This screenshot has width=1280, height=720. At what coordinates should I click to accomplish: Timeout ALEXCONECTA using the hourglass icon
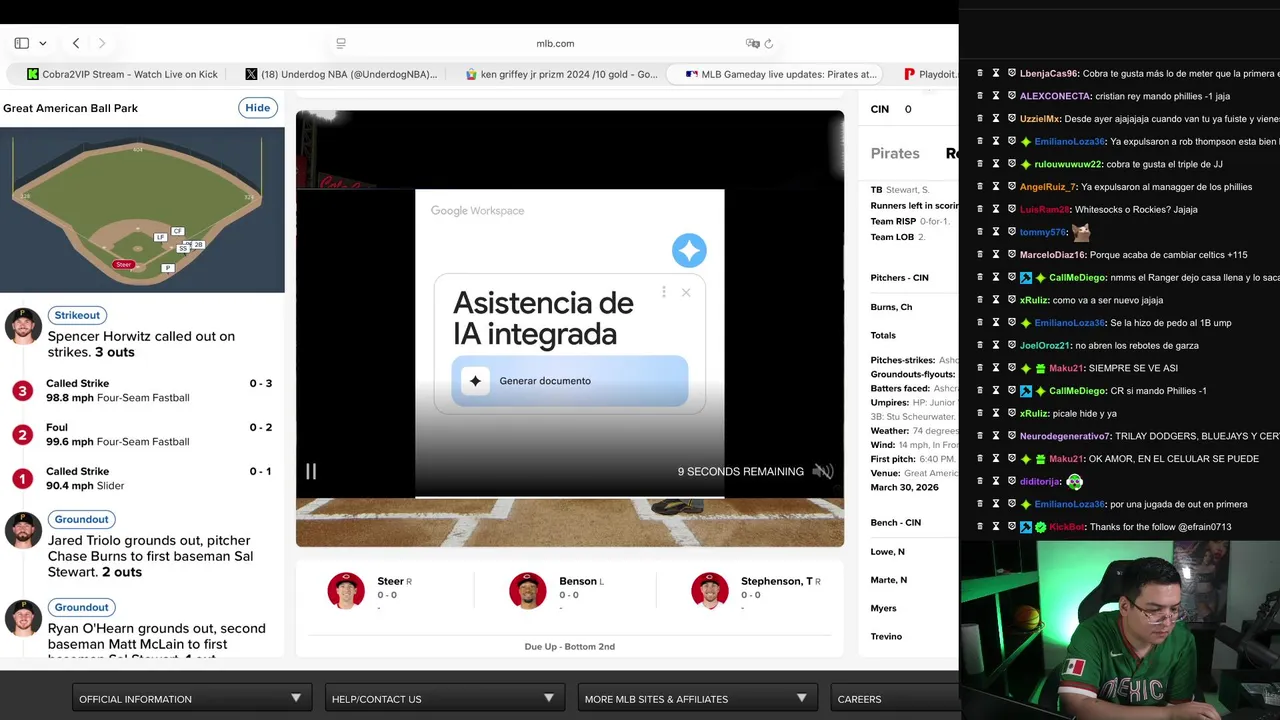coord(996,96)
